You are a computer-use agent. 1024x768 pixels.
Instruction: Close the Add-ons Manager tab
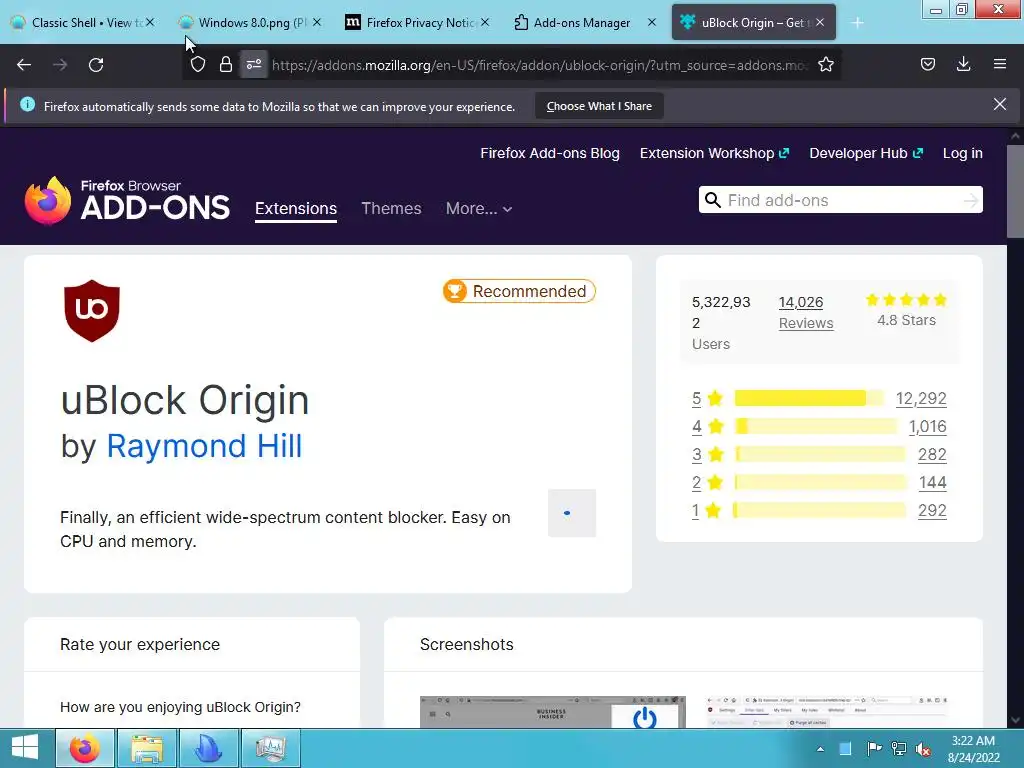tap(651, 22)
